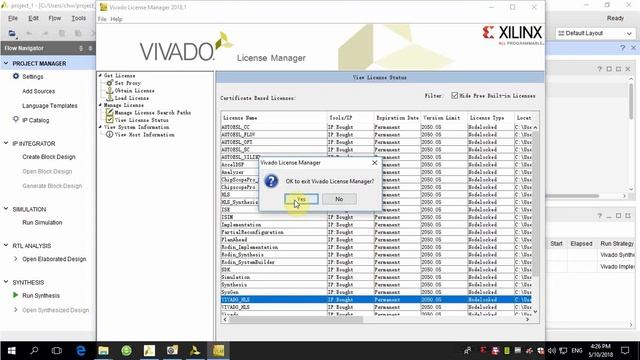Collapse View System Information node

point(100,127)
